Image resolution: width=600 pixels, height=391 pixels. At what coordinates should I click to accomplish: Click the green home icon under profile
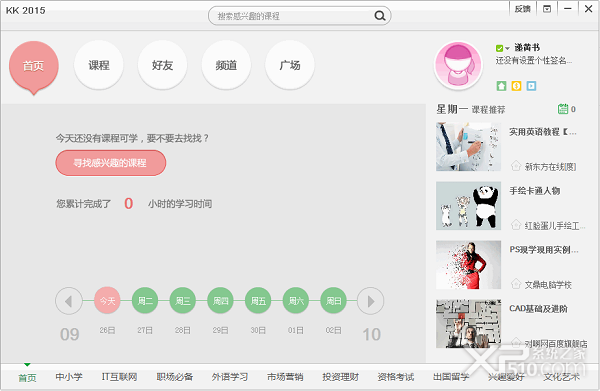click(x=501, y=86)
